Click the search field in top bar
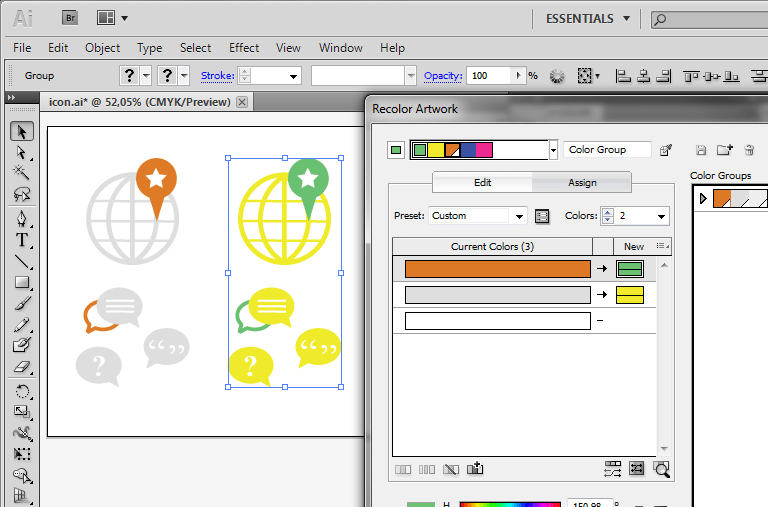The width and height of the screenshot is (768, 507). coord(710,20)
